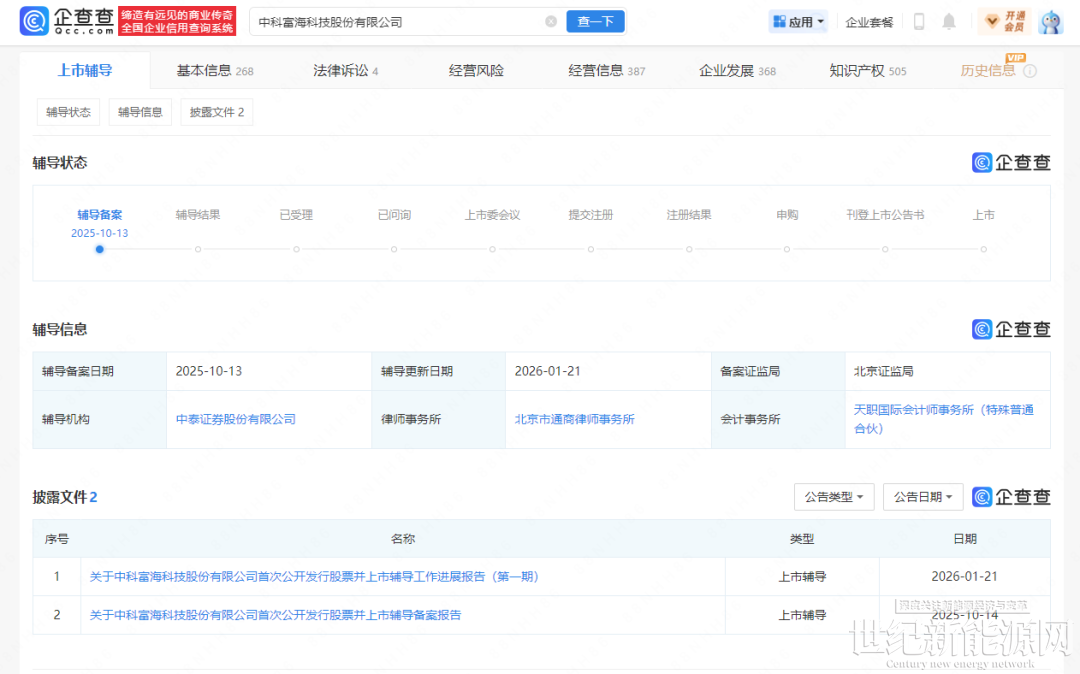Open the 公告日期 filter dropdown
The image size is (1080, 674).
coord(923,497)
